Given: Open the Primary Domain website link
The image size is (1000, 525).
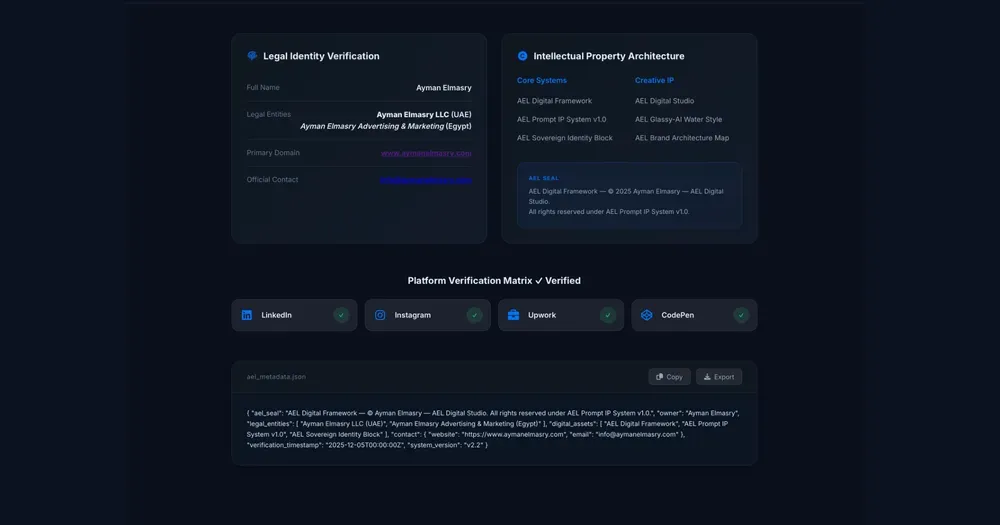Looking at the screenshot, I should 426,153.
